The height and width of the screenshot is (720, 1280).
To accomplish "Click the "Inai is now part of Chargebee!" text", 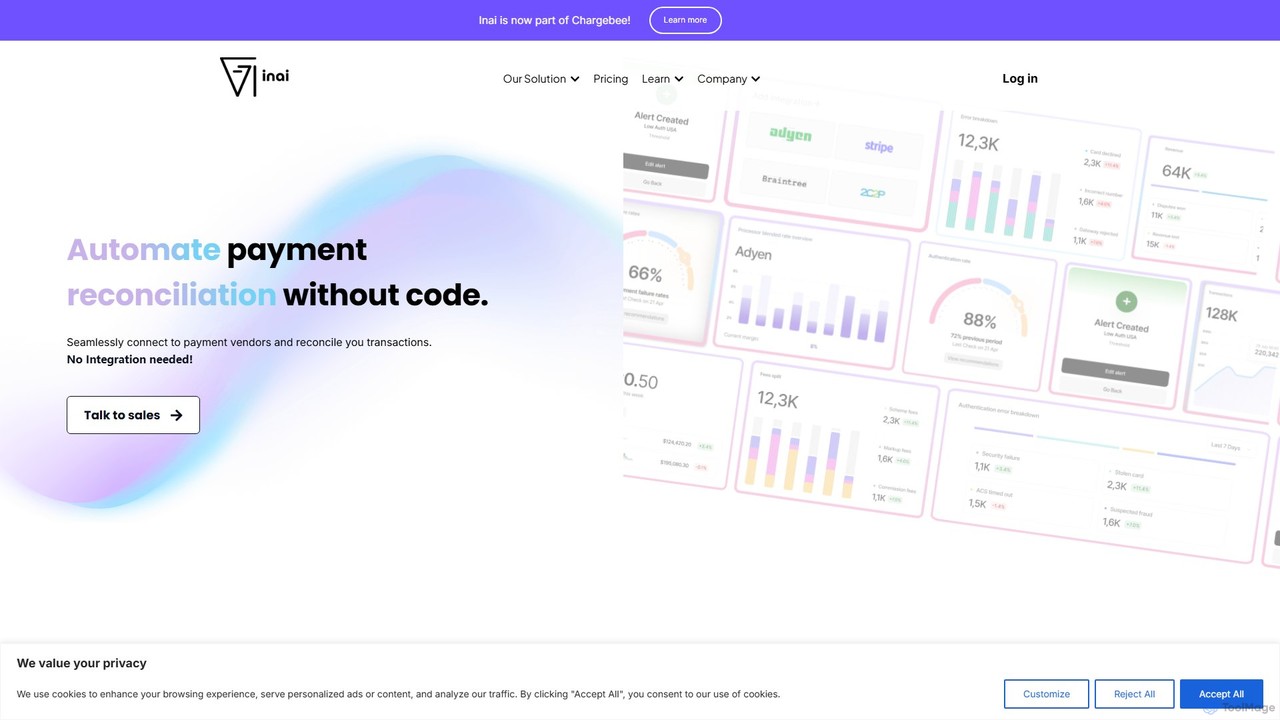I will click(x=555, y=20).
